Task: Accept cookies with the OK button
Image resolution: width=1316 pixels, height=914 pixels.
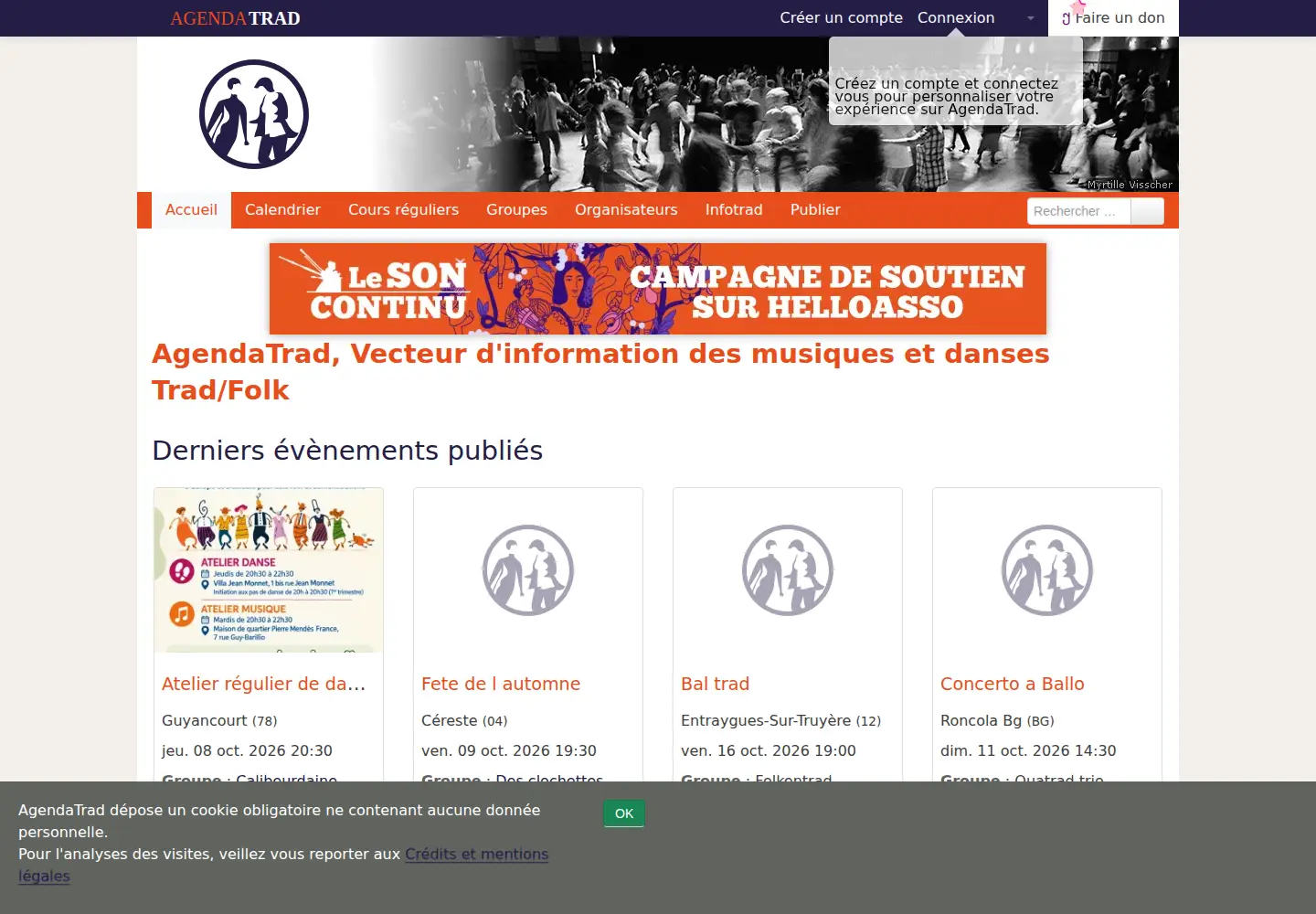Action: click(x=624, y=813)
